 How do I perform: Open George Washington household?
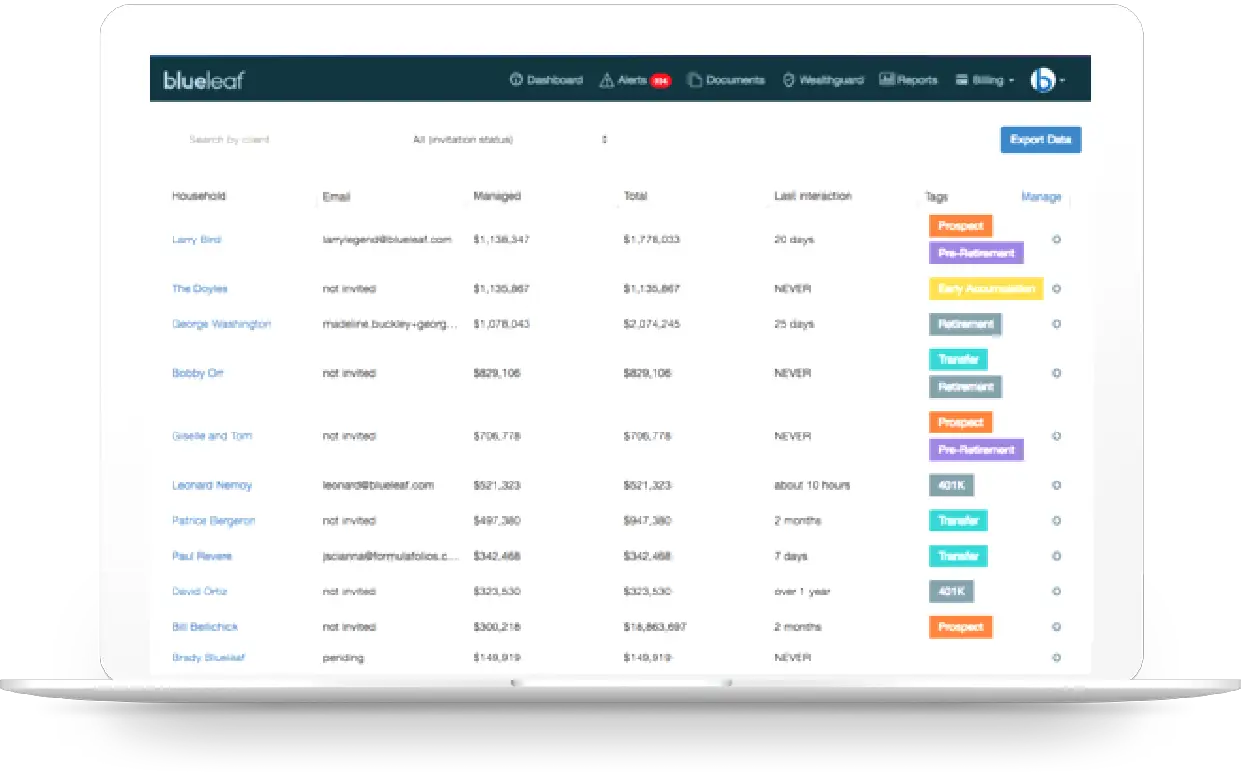(221, 324)
